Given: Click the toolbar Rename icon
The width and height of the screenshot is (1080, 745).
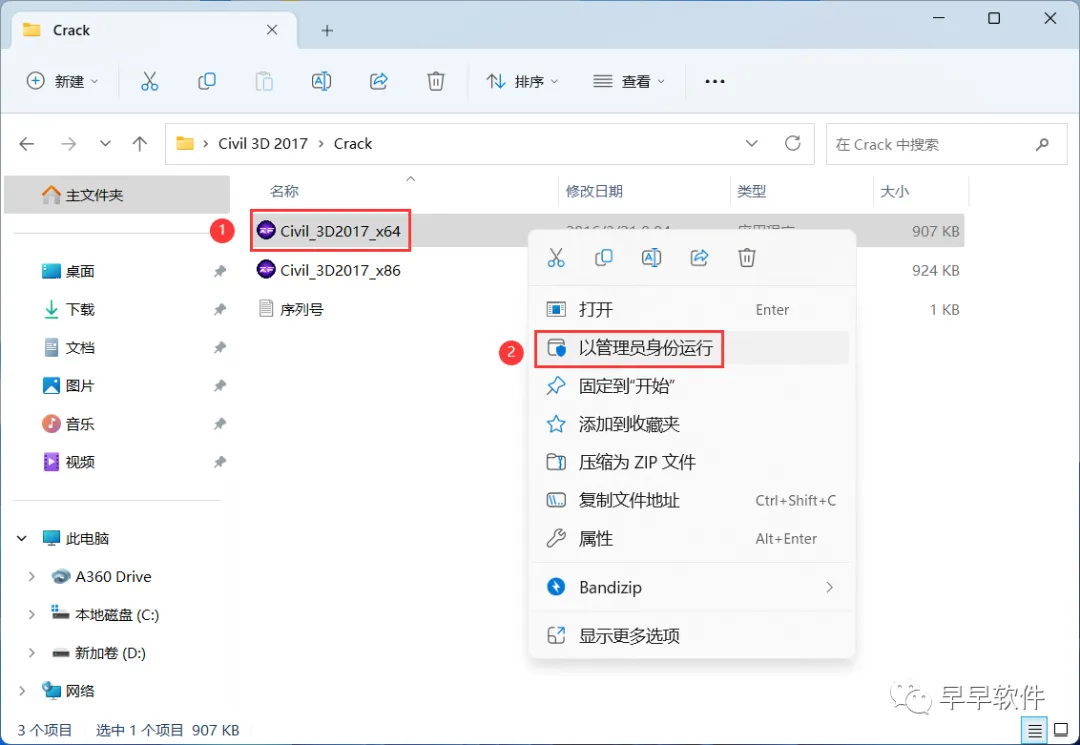Looking at the screenshot, I should point(321,81).
